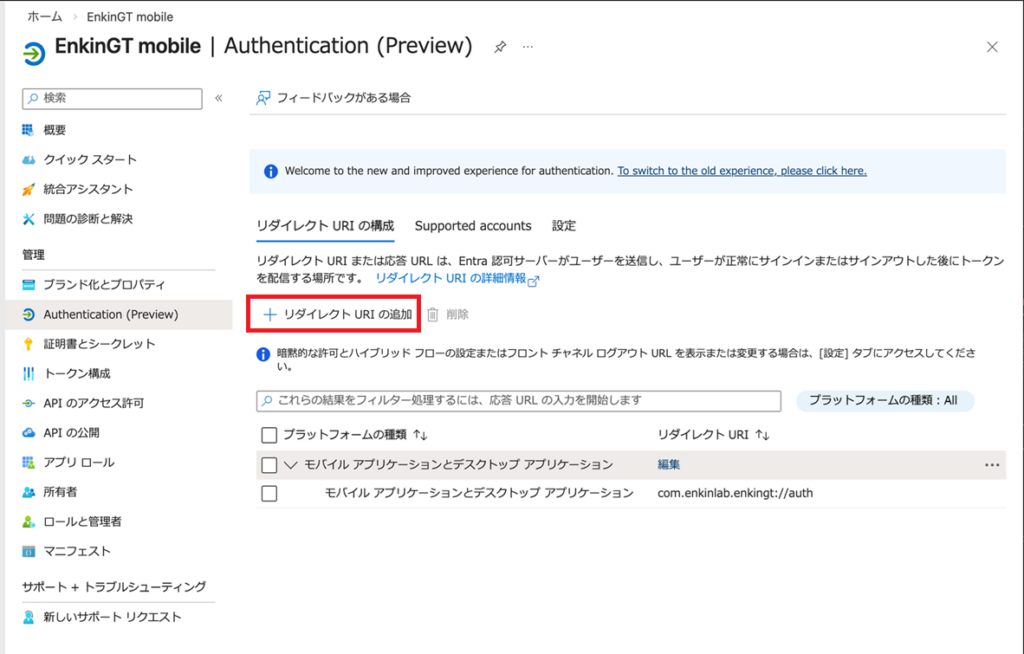
Task: Check the box for the platform group row
Action: (268, 465)
